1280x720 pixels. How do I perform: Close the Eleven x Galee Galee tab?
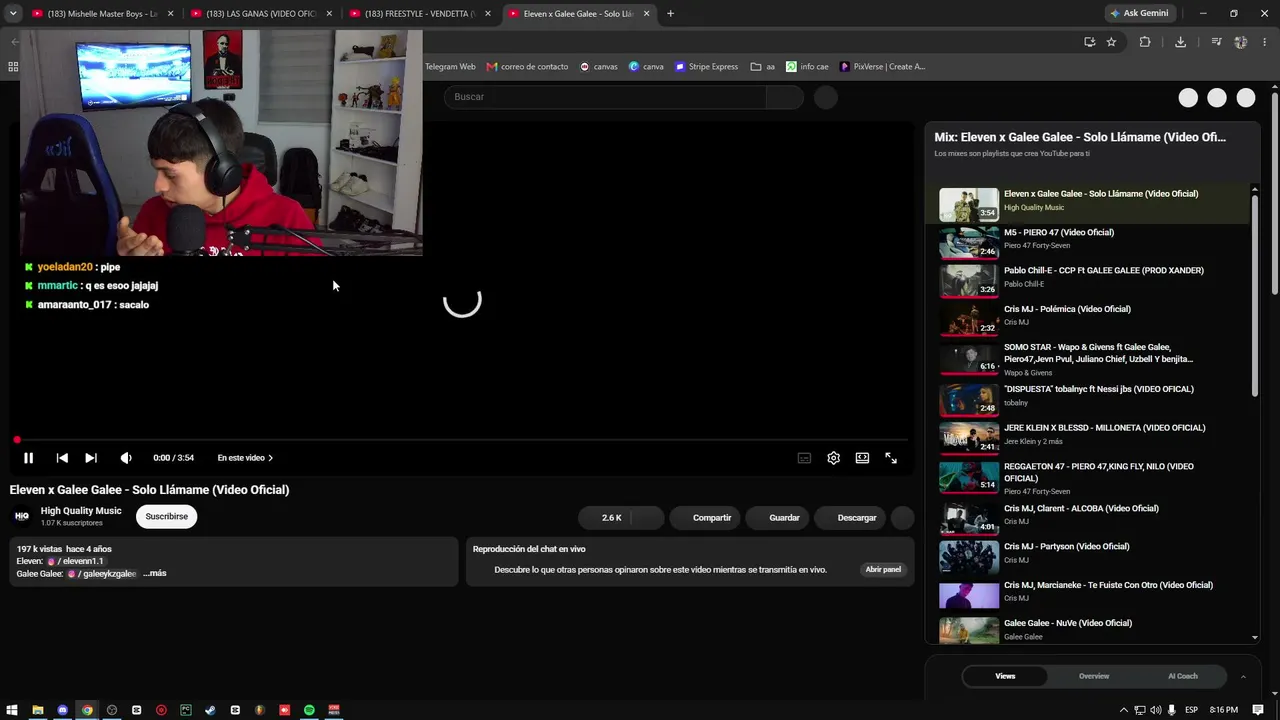[647, 14]
